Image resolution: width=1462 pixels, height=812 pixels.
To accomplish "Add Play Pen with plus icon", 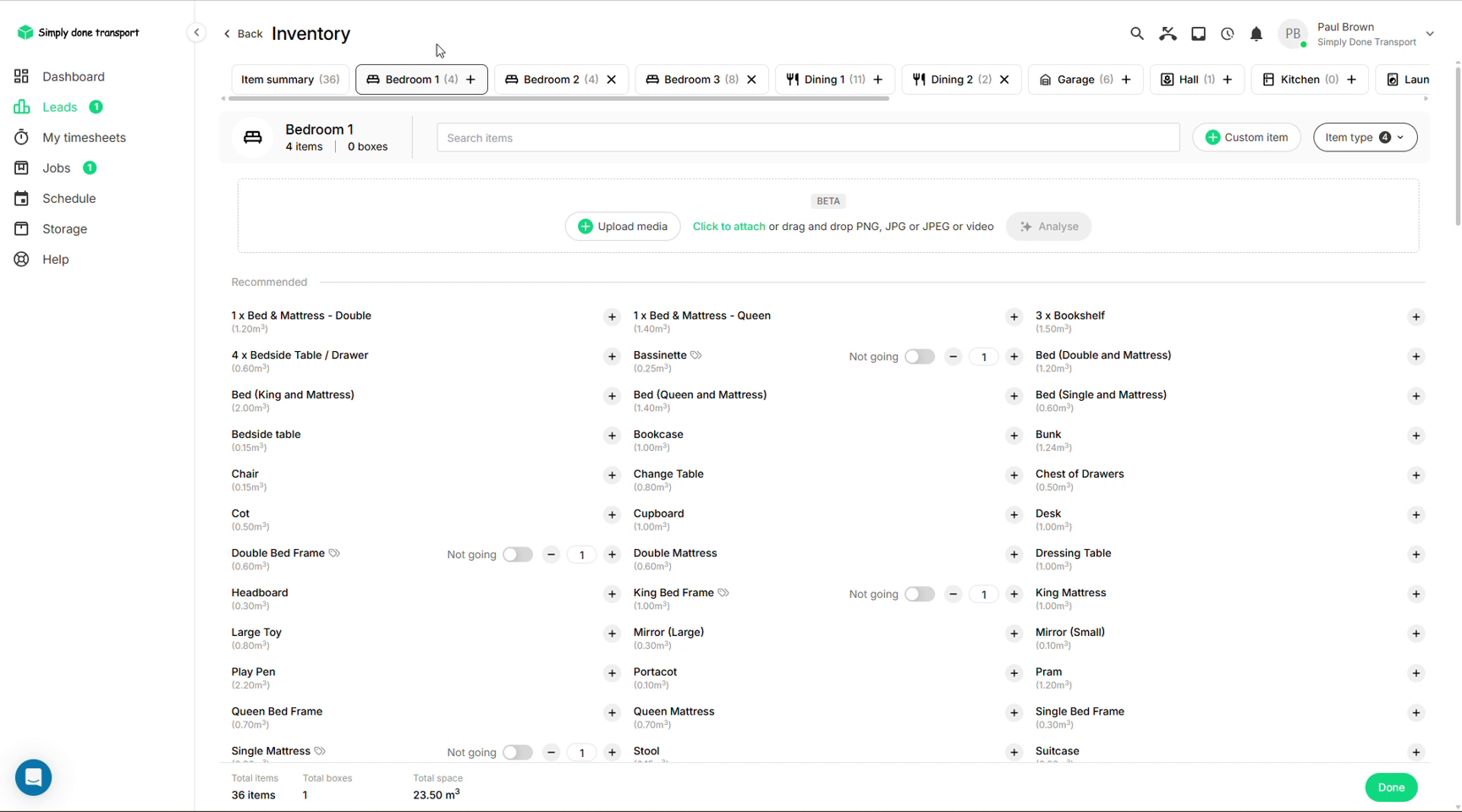I will click(x=612, y=673).
